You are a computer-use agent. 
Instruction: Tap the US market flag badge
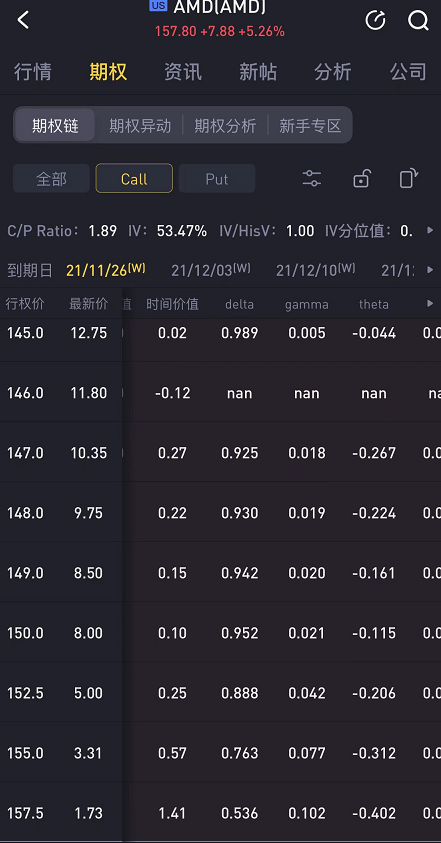(x=158, y=5)
